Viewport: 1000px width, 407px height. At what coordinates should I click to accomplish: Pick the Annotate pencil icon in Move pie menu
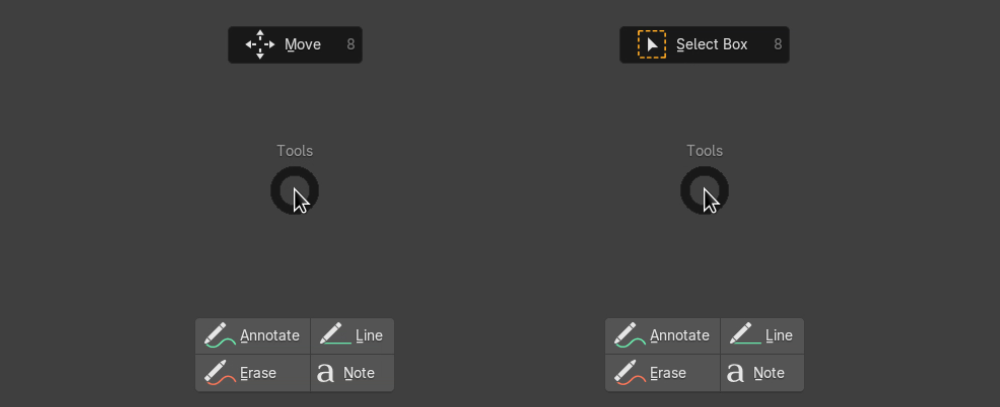(x=220, y=336)
